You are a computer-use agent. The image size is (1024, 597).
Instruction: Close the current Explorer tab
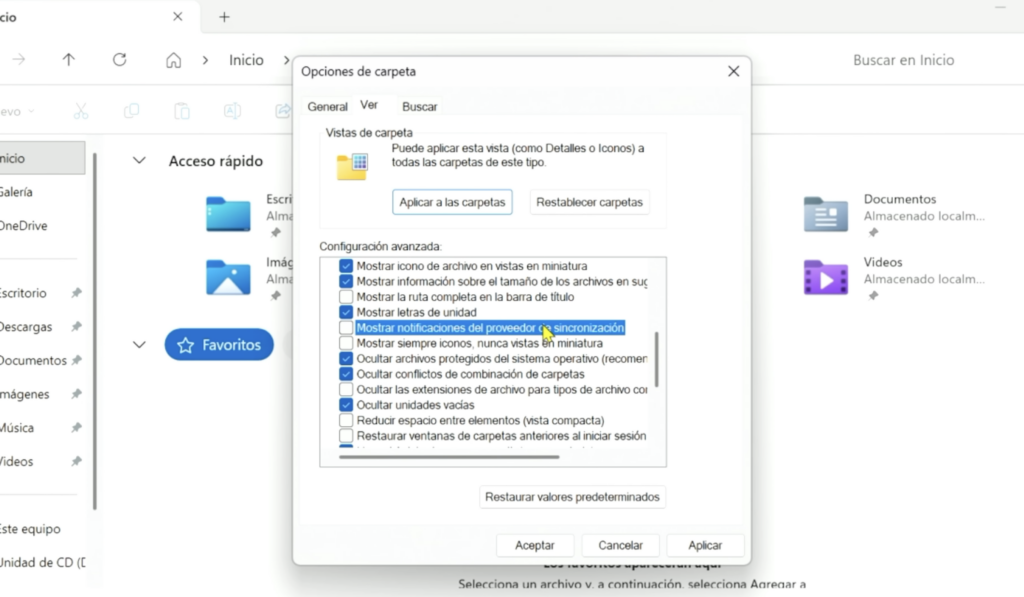(x=178, y=17)
